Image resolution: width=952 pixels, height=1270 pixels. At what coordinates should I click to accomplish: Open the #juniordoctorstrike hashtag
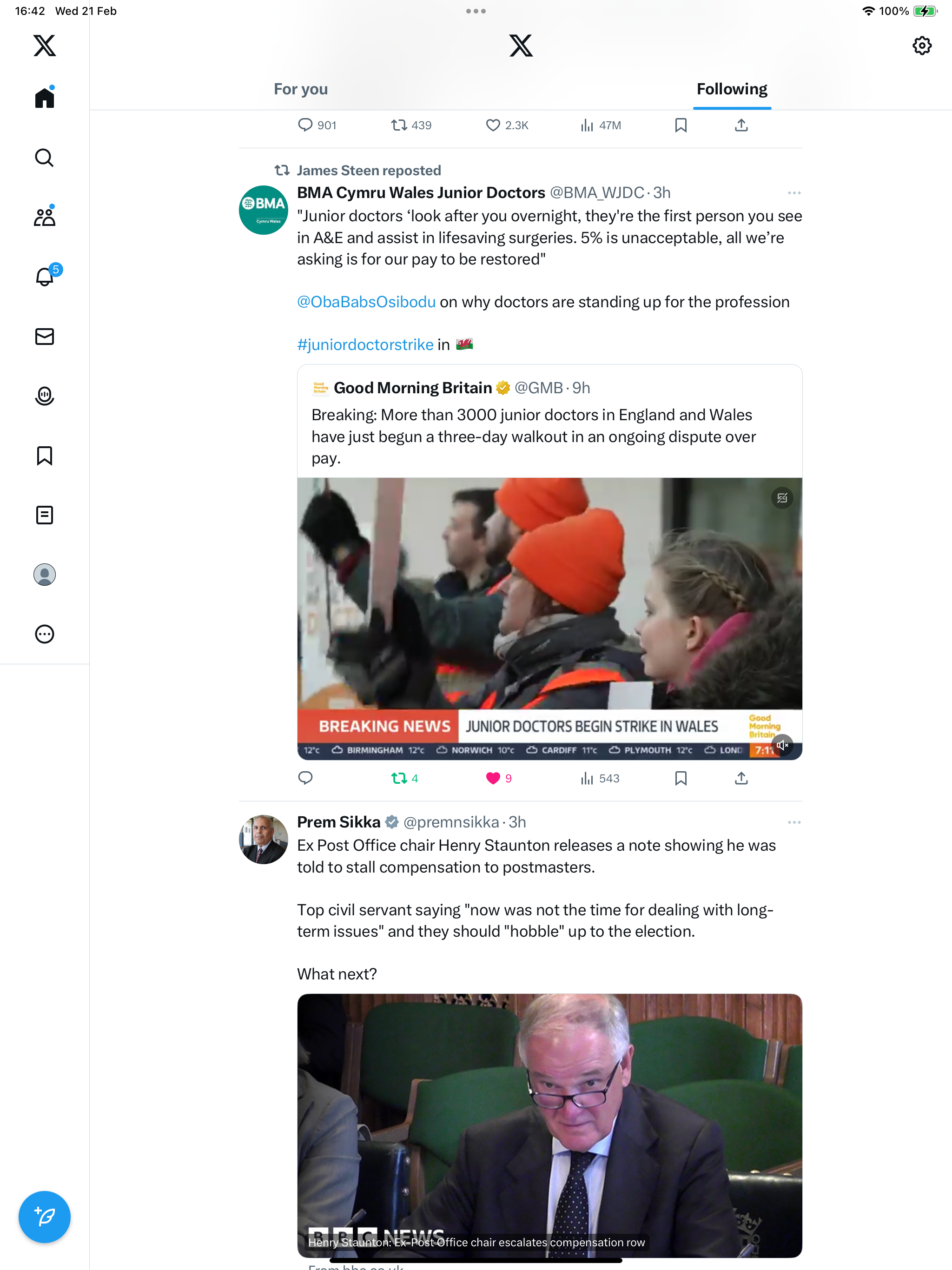click(x=365, y=344)
